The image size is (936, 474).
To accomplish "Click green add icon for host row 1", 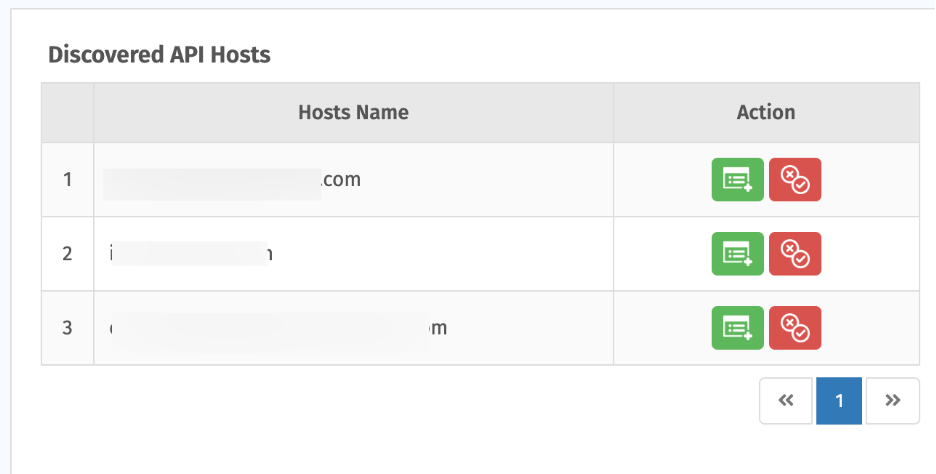I will 737,180.
